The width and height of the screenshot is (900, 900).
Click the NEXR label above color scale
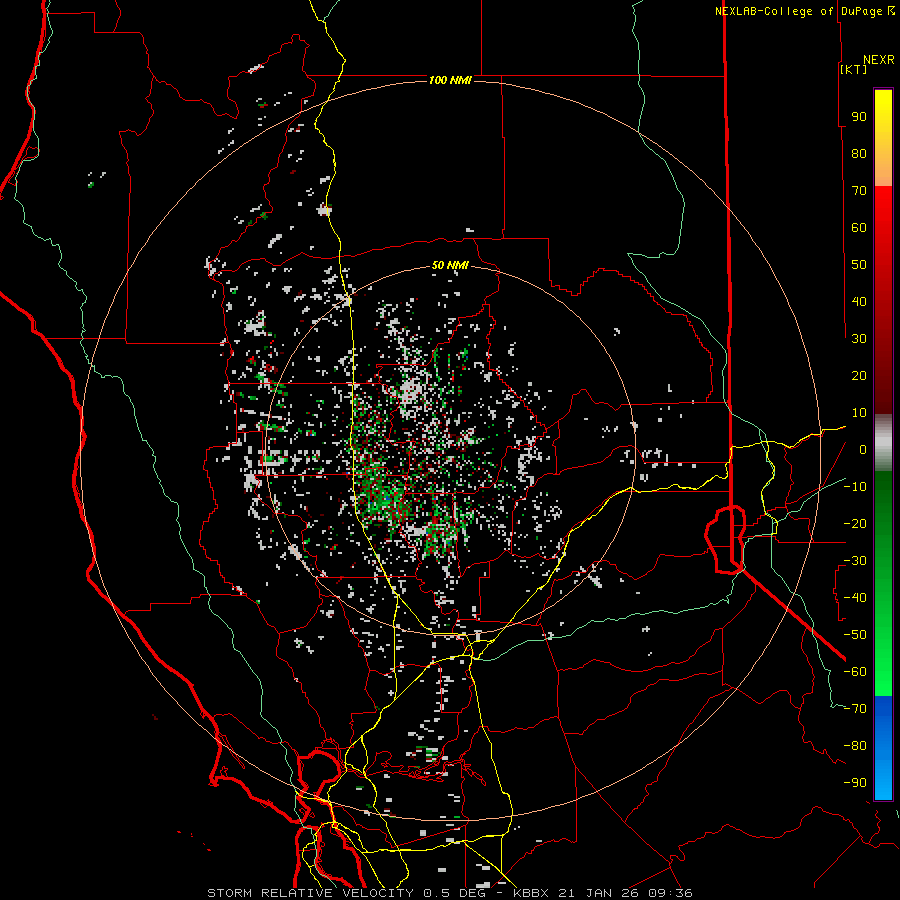(x=878, y=60)
